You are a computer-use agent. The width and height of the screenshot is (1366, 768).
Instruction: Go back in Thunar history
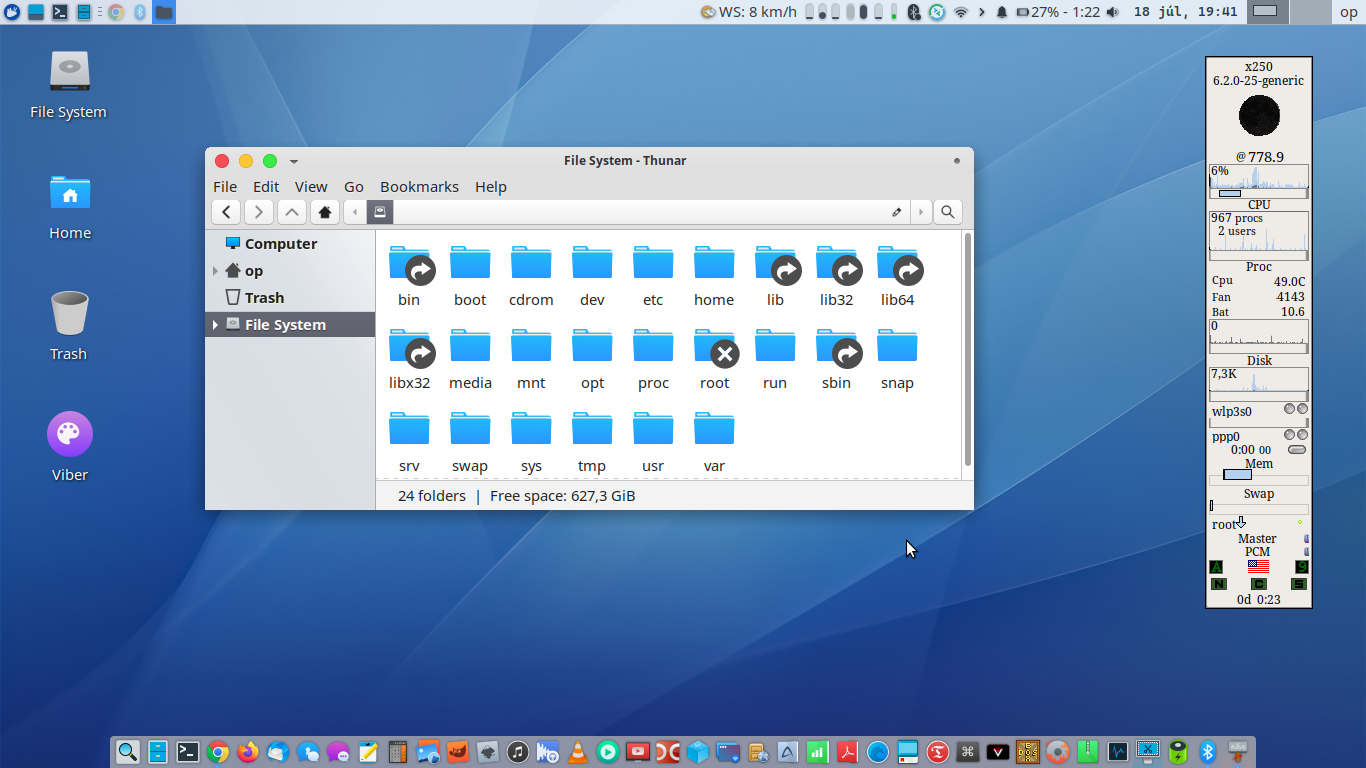point(227,212)
